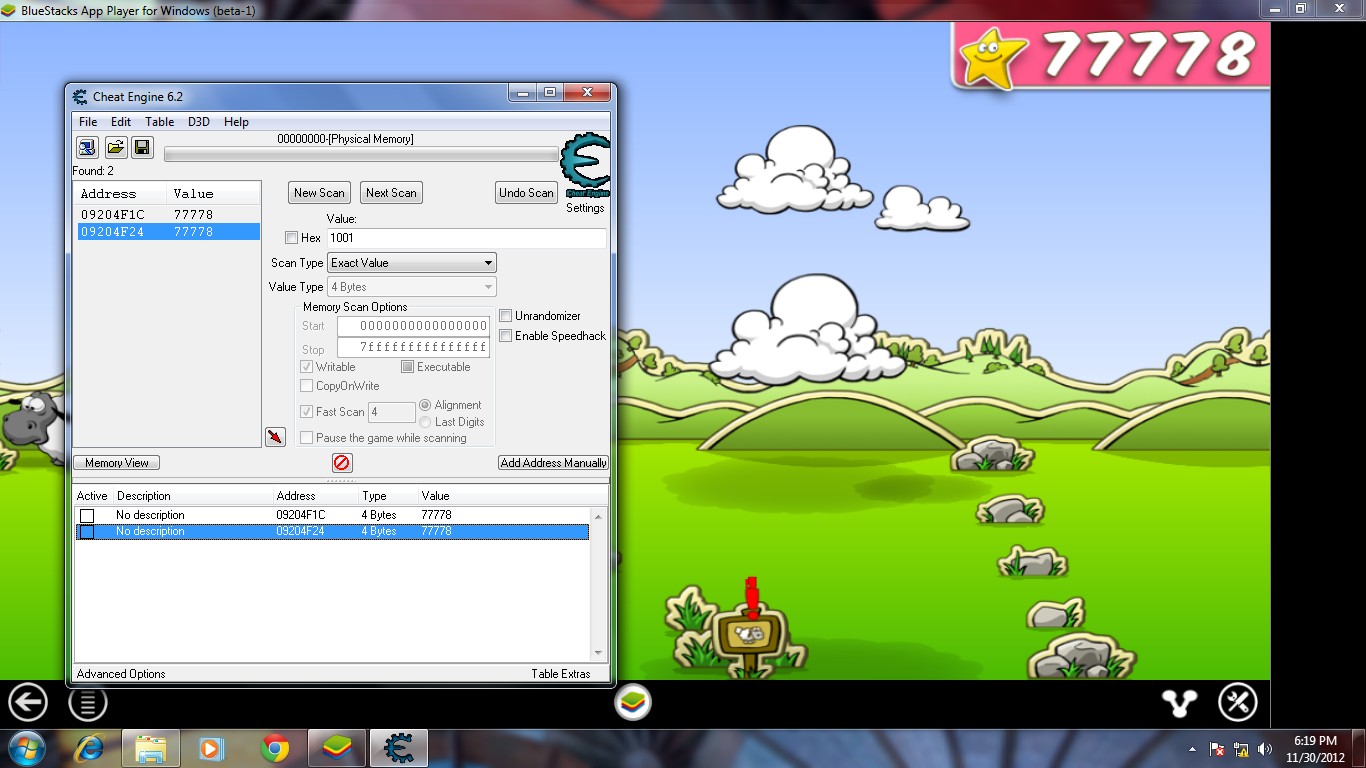
Task: Click the BlueStacks share icon
Action: pos(1180,703)
